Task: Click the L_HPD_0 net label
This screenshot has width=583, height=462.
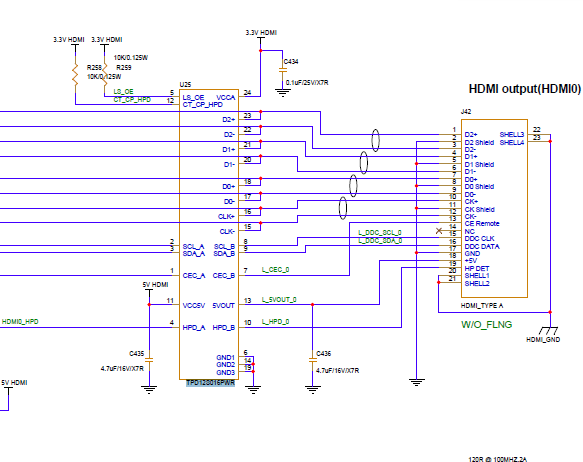Action: pos(276,322)
